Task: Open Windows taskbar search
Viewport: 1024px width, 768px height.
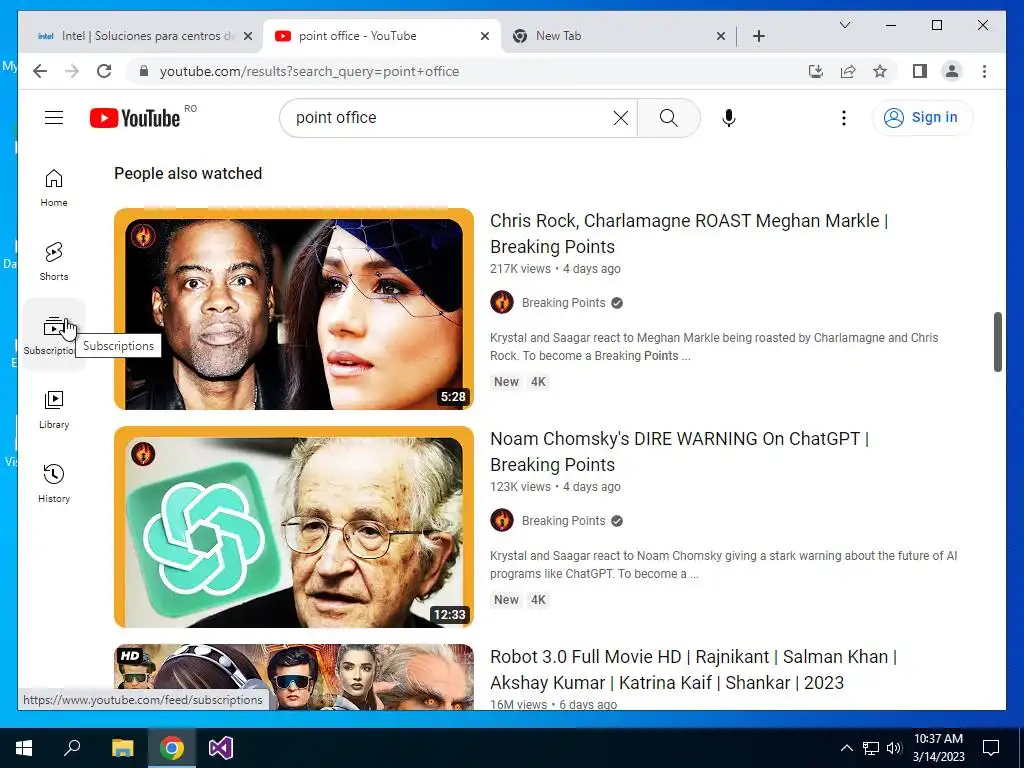Action: click(72, 748)
